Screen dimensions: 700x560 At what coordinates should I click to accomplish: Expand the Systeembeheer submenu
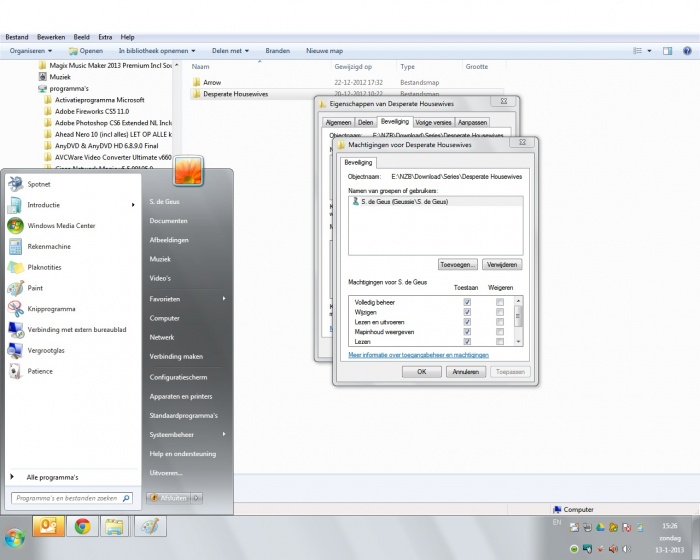(x=187, y=435)
